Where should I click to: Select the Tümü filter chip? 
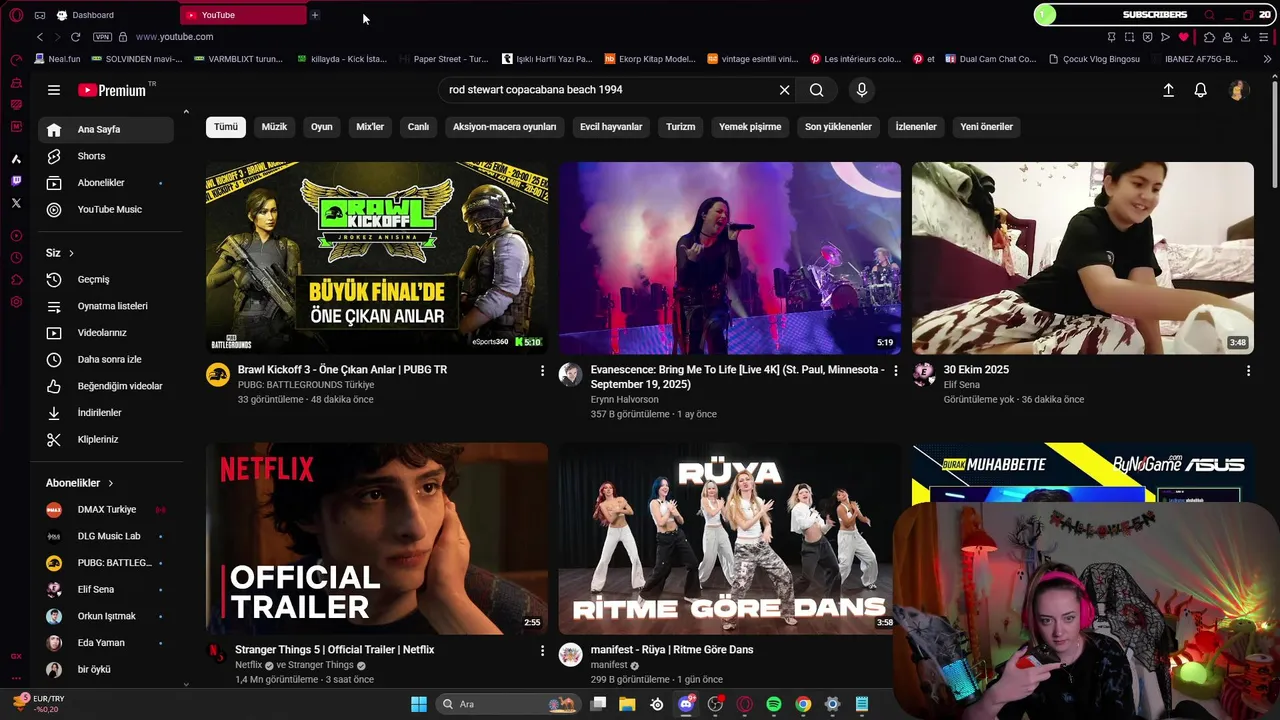click(226, 127)
